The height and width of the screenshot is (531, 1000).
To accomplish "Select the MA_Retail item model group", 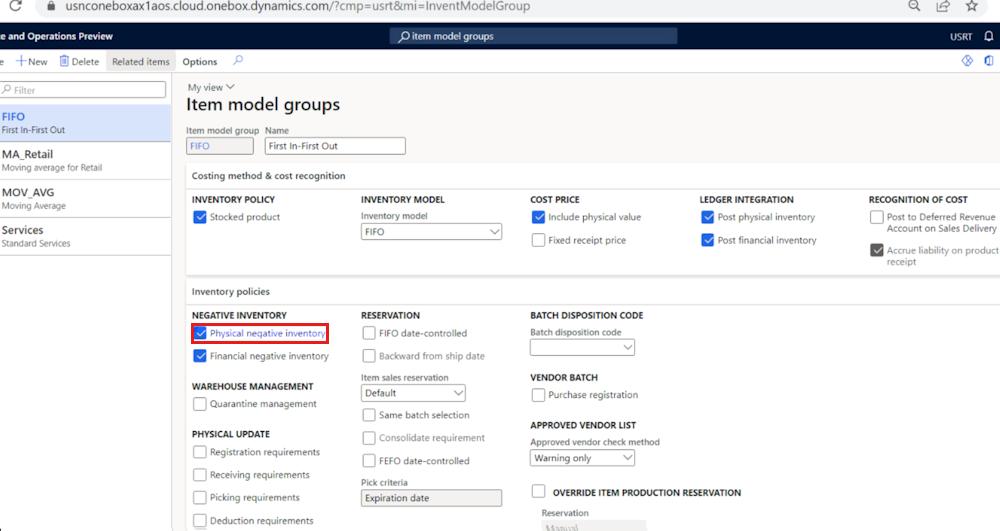I will [85, 161].
